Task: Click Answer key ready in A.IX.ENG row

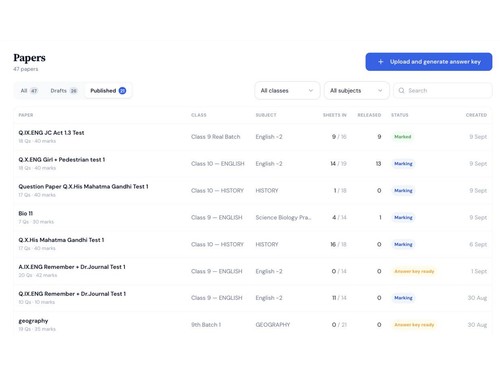Action: coord(414,271)
